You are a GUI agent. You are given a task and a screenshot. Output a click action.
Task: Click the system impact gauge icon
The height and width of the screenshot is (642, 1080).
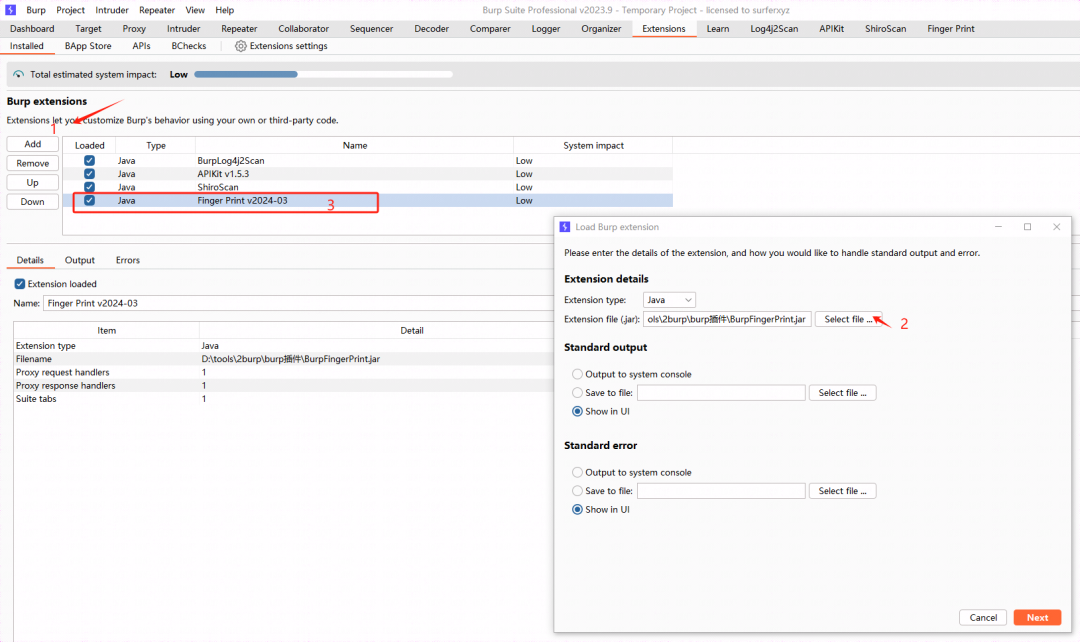[x=19, y=74]
